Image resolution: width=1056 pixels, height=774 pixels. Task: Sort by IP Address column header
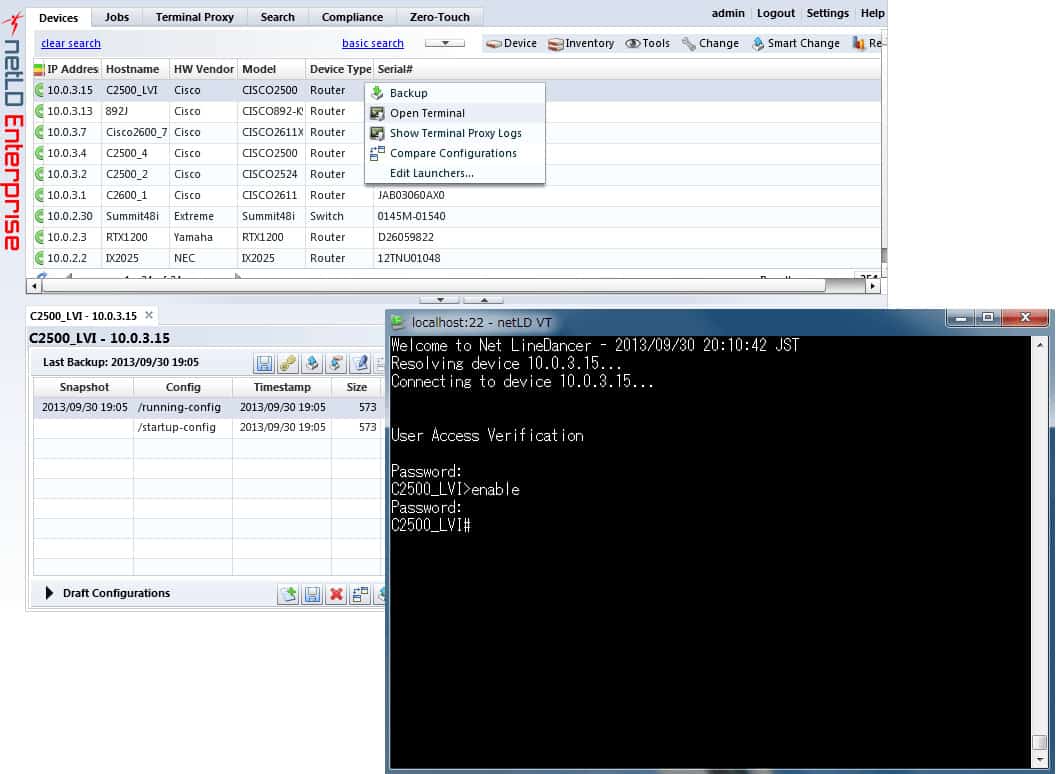pos(73,69)
